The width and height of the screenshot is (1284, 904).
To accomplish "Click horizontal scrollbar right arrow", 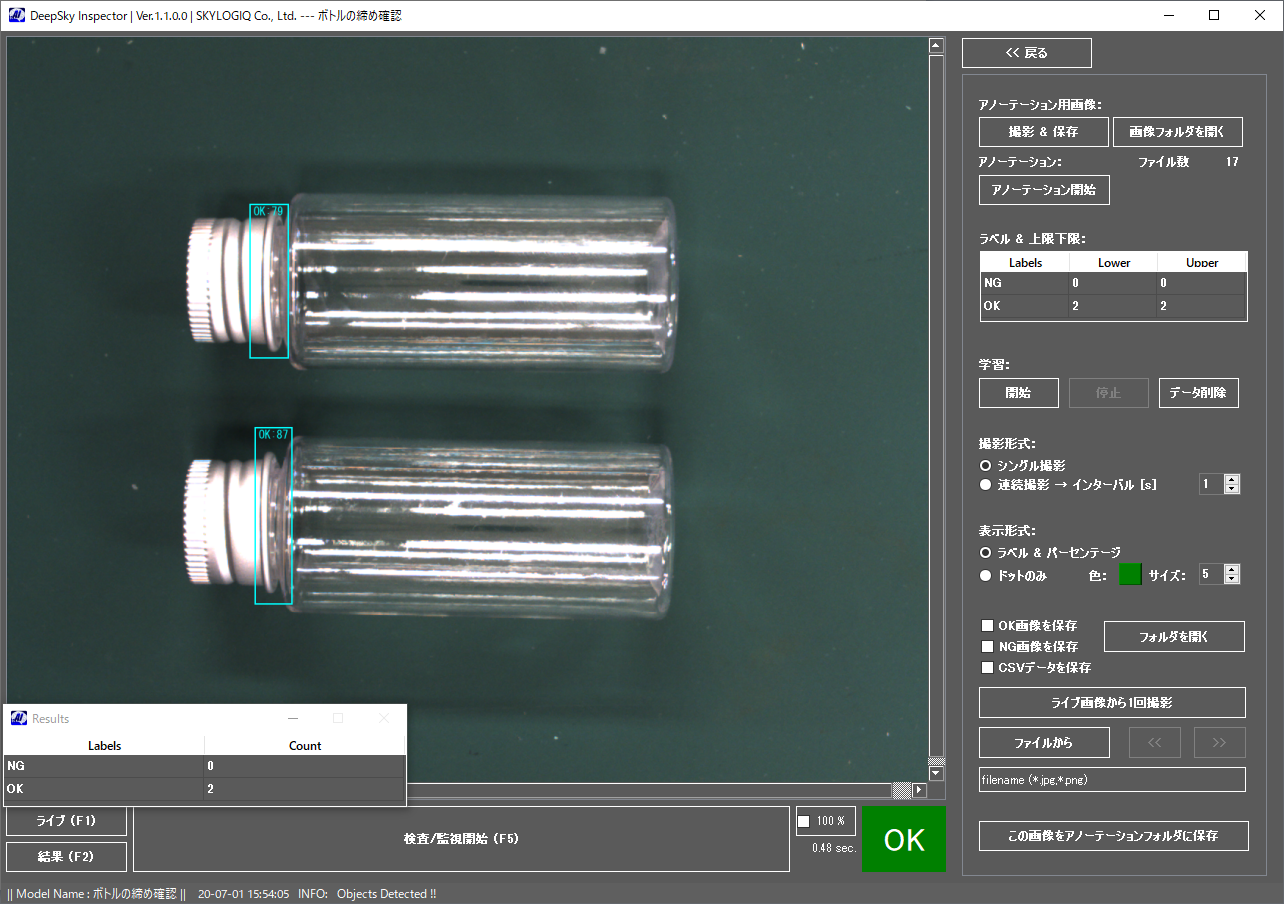I will point(919,790).
